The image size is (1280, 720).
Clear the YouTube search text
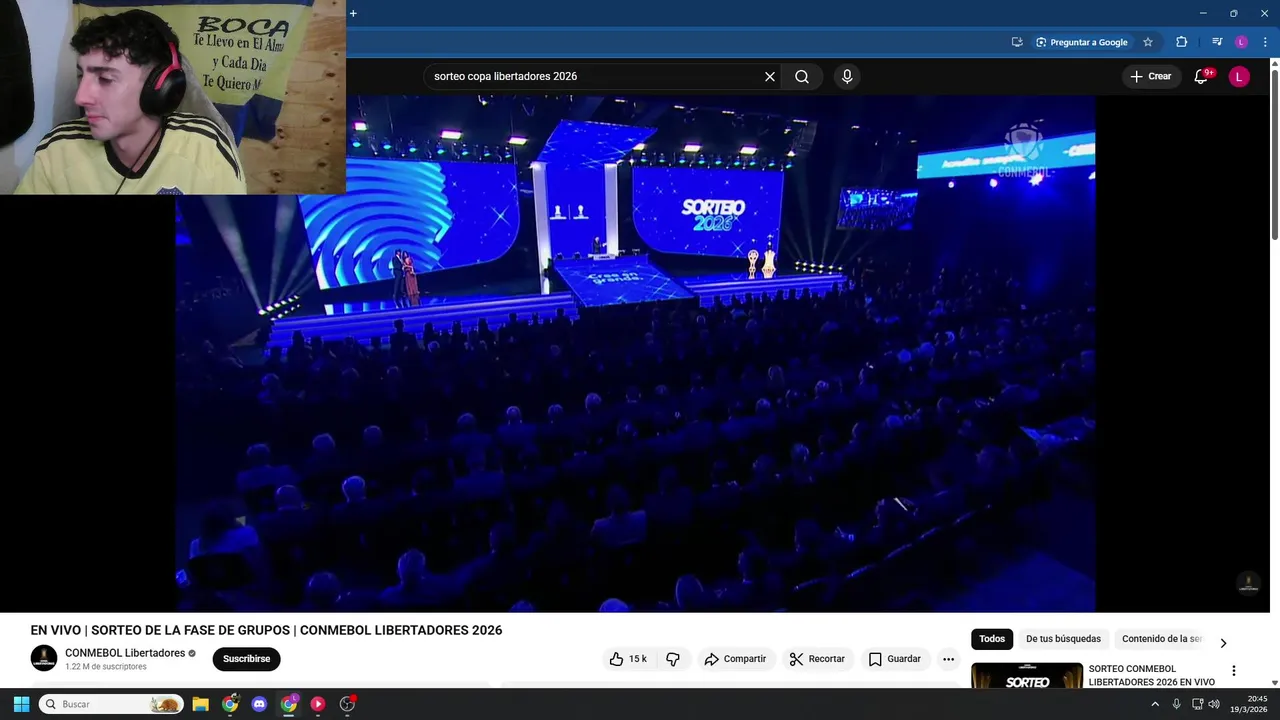pos(770,76)
